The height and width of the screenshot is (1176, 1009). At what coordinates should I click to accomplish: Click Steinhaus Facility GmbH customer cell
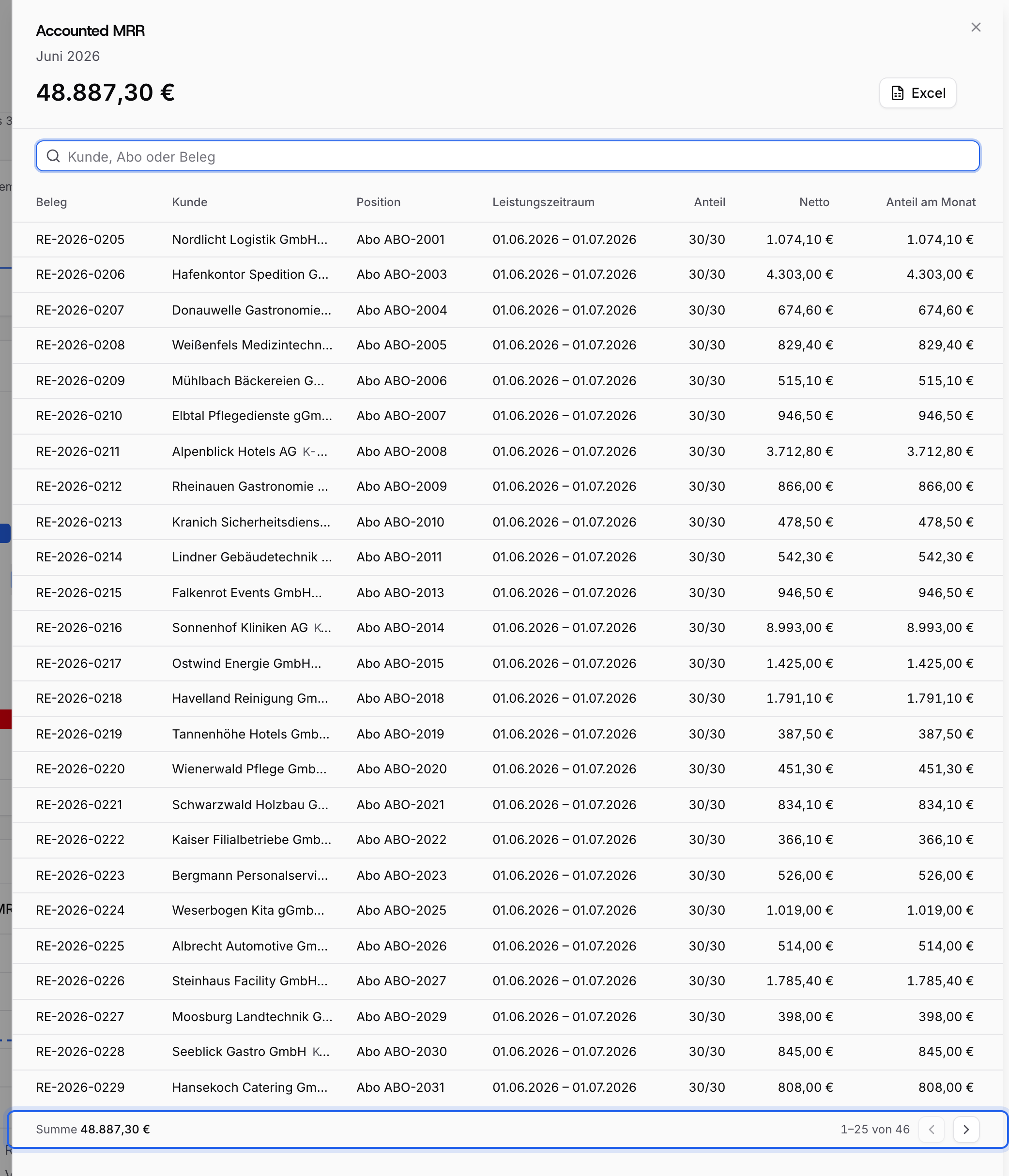[x=250, y=981]
